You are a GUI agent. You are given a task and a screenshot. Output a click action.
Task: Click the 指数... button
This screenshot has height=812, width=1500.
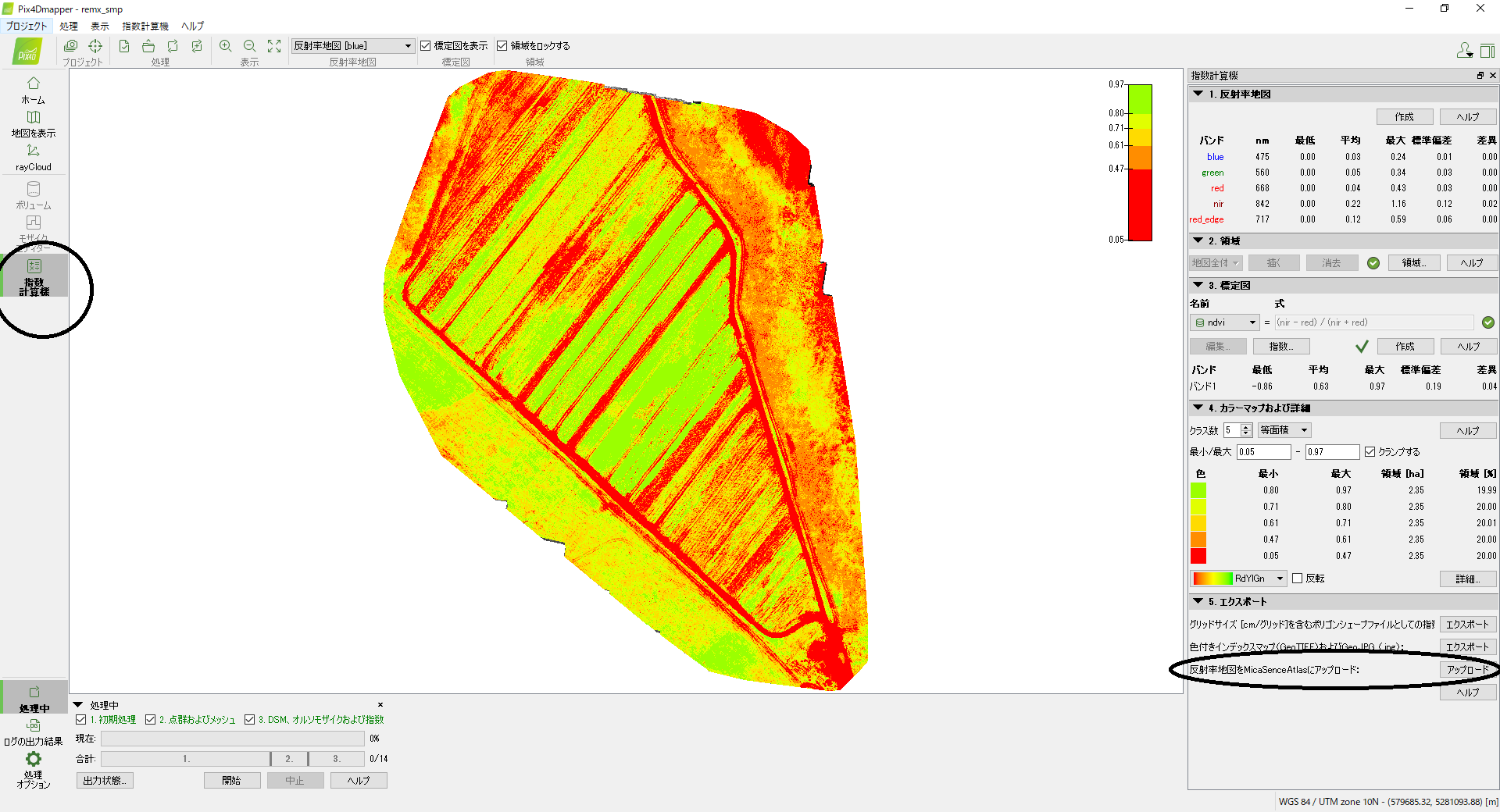pyautogui.click(x=1281, y=347)
